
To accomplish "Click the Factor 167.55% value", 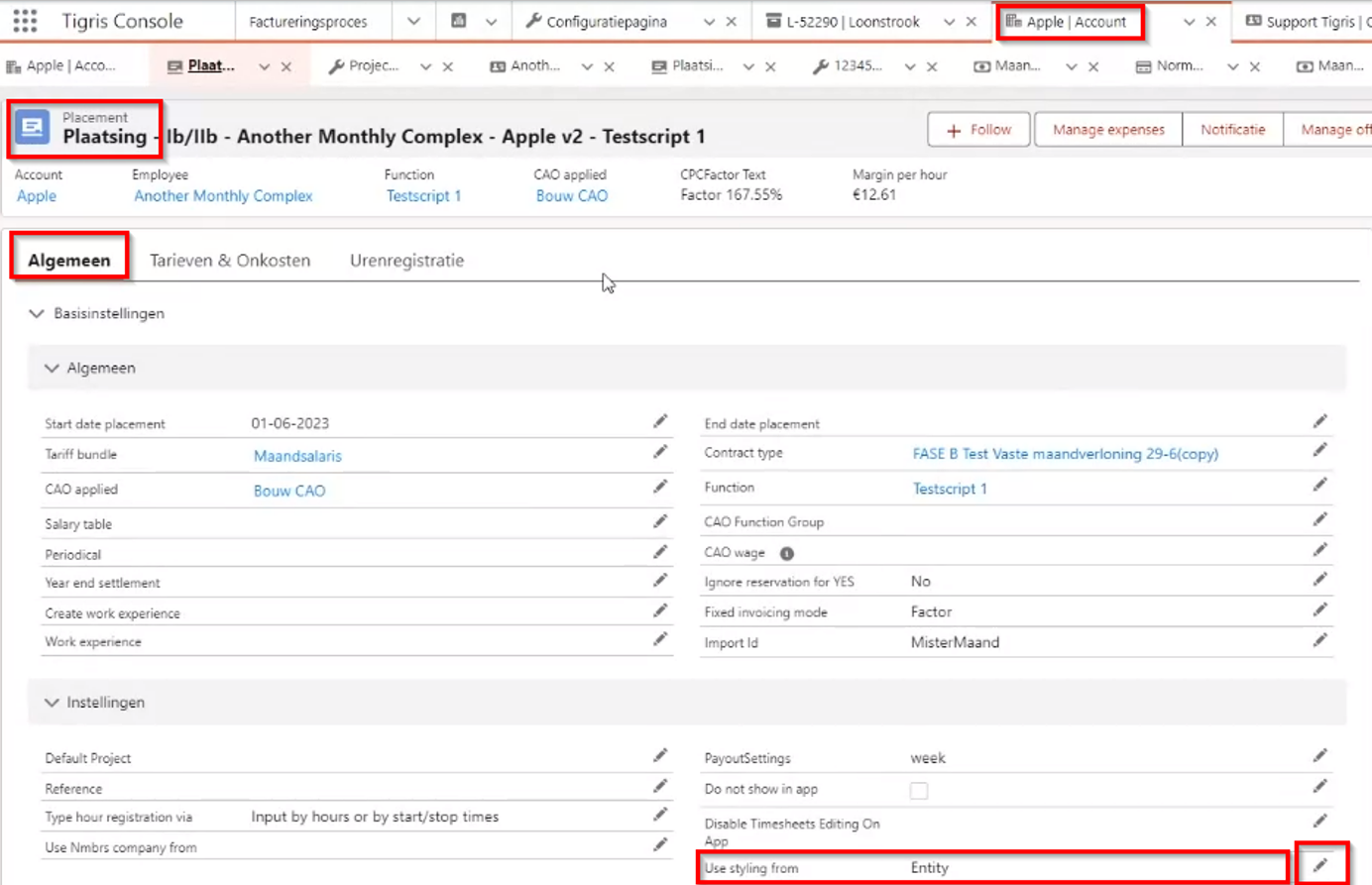I will point(732,195).
